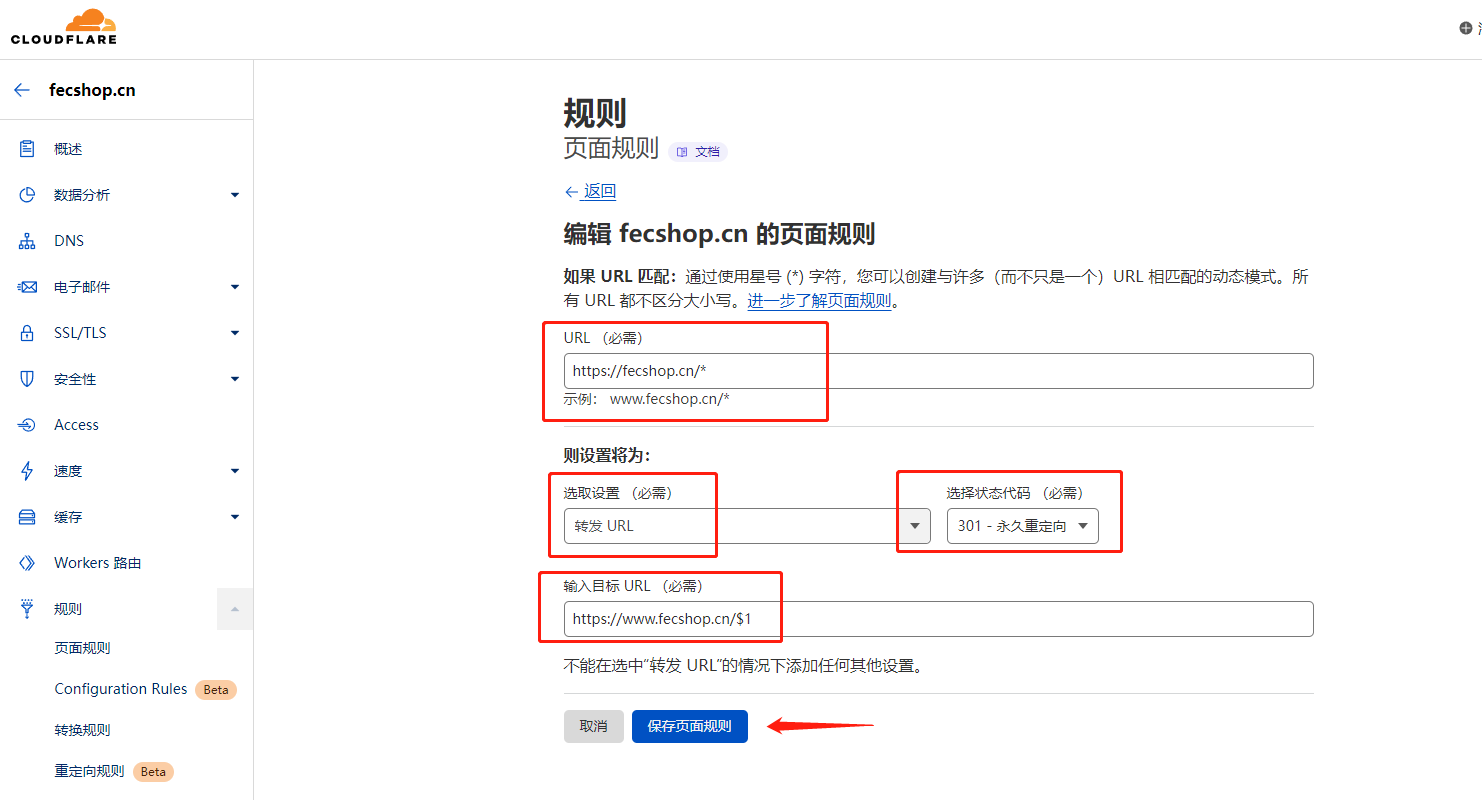The height and width of the screenshot is (800, 1482).
Task: Click the 概述 clipboard icon
Action: [x=27, y=149]
